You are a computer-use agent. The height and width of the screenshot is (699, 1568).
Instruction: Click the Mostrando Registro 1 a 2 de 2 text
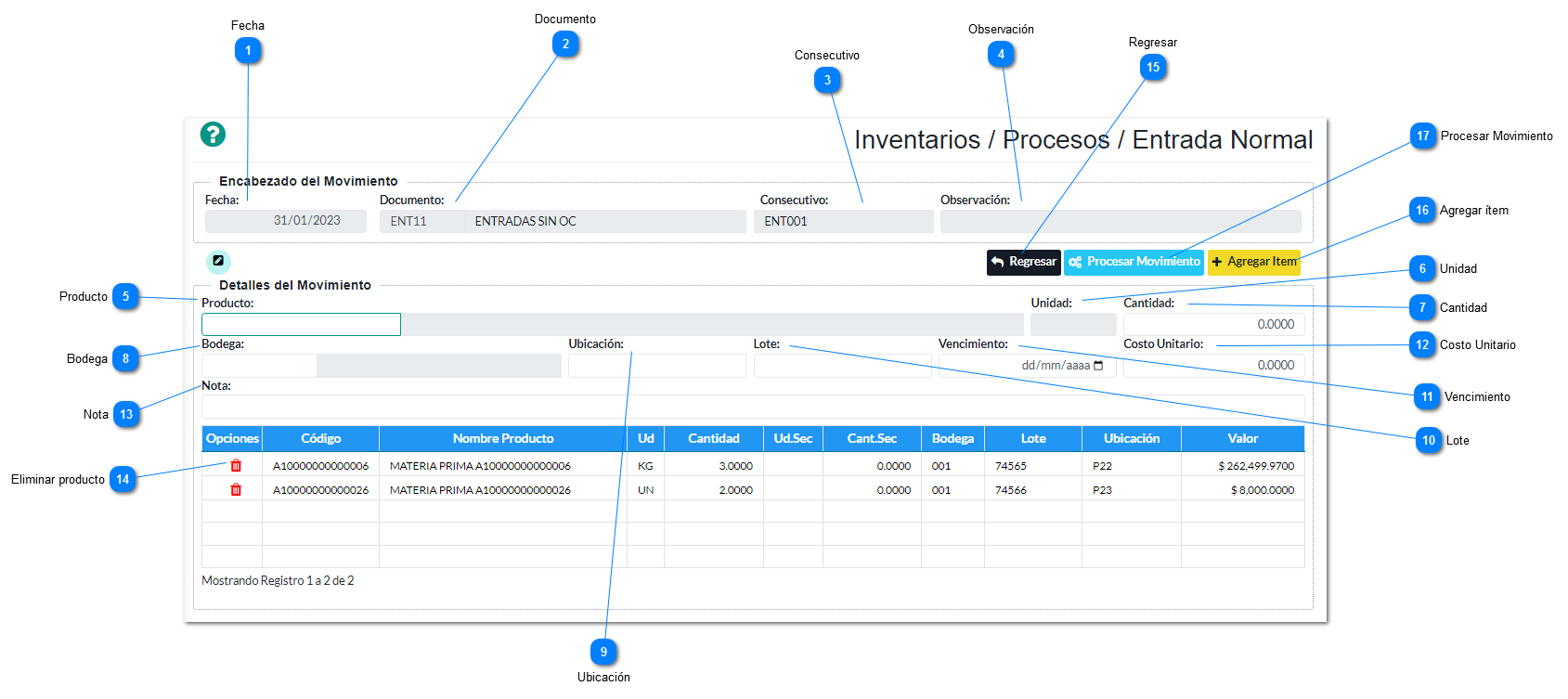pos(278,581)
